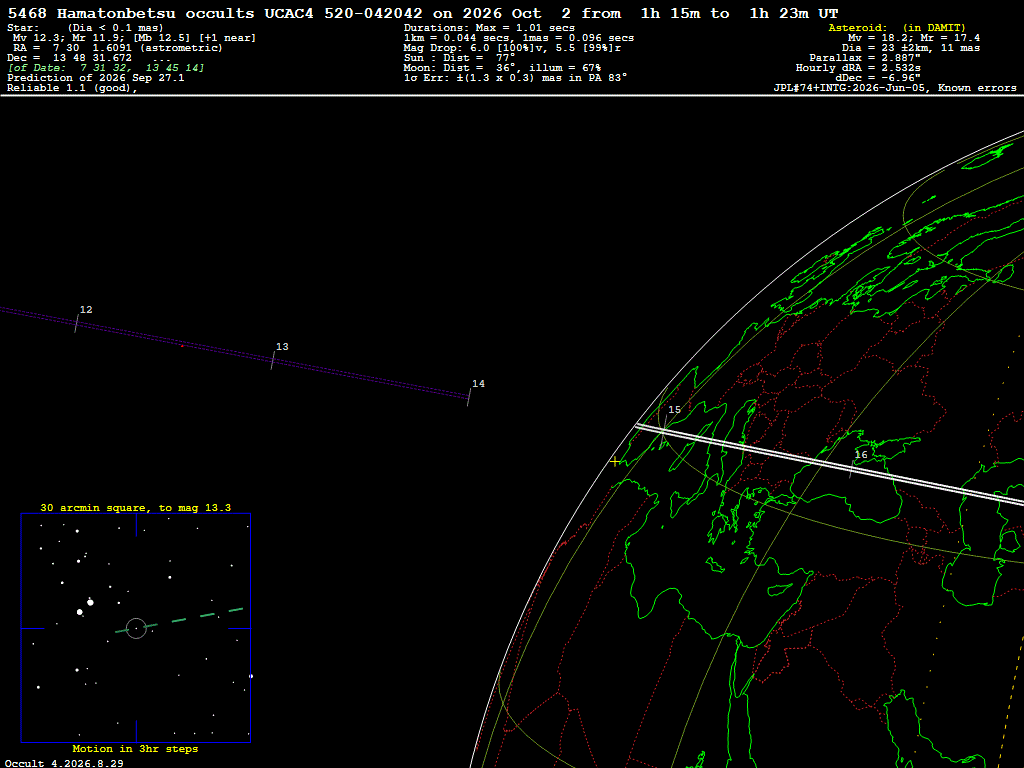The image size is (1024, 768).
Task: Click the "Mag Drop: 6.0" information line
Action: coord(512,48)
